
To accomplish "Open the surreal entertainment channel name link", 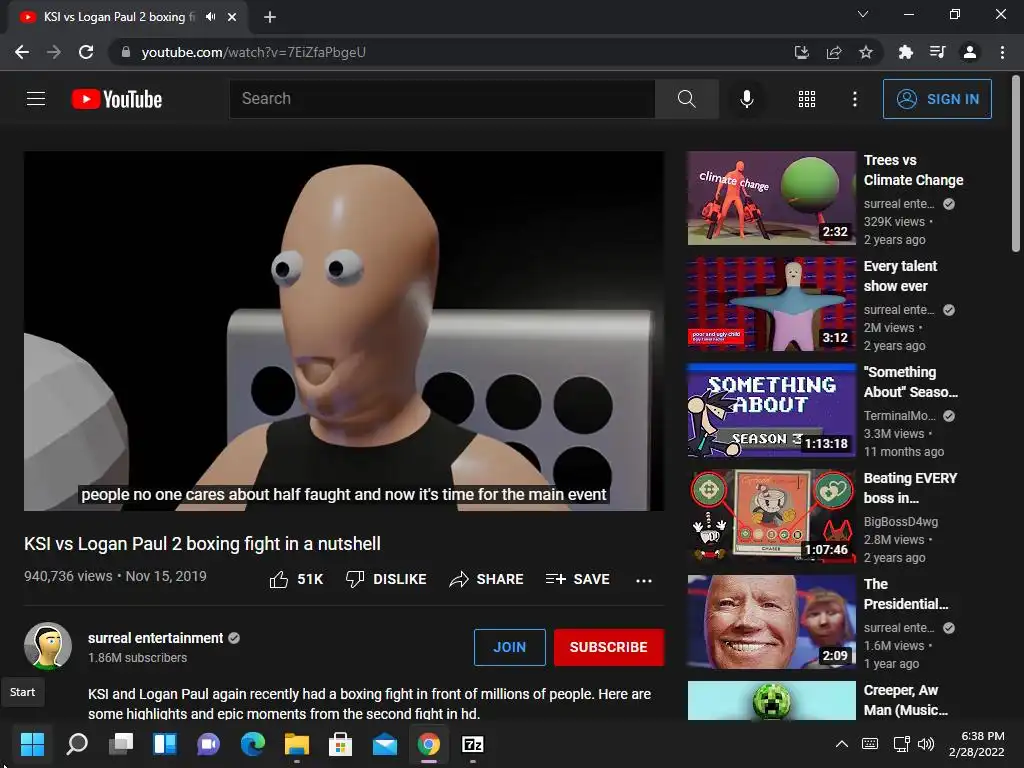I will pos(155,638).
